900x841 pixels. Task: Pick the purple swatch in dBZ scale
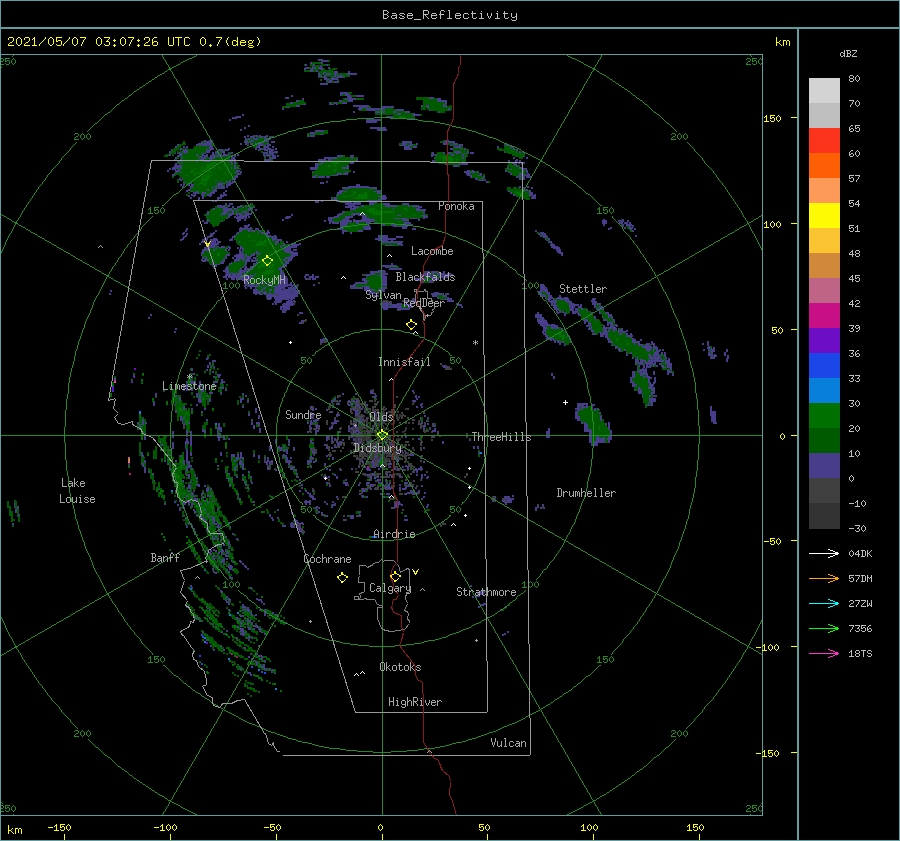pos(824,340)
